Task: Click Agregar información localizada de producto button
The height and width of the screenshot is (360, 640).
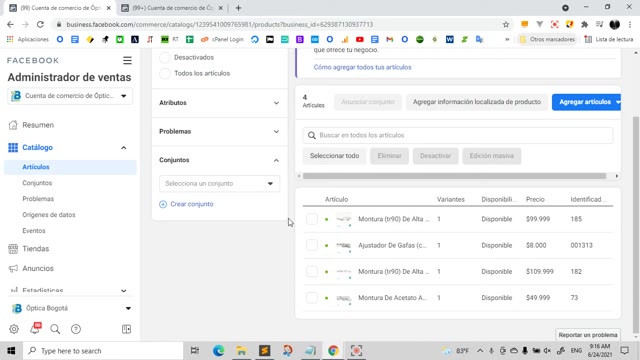Action: point(477,102)
